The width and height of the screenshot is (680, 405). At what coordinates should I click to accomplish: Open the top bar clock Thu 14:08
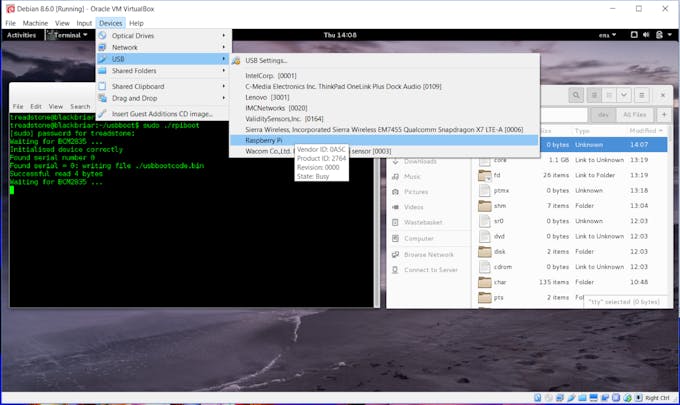[340, 35]
